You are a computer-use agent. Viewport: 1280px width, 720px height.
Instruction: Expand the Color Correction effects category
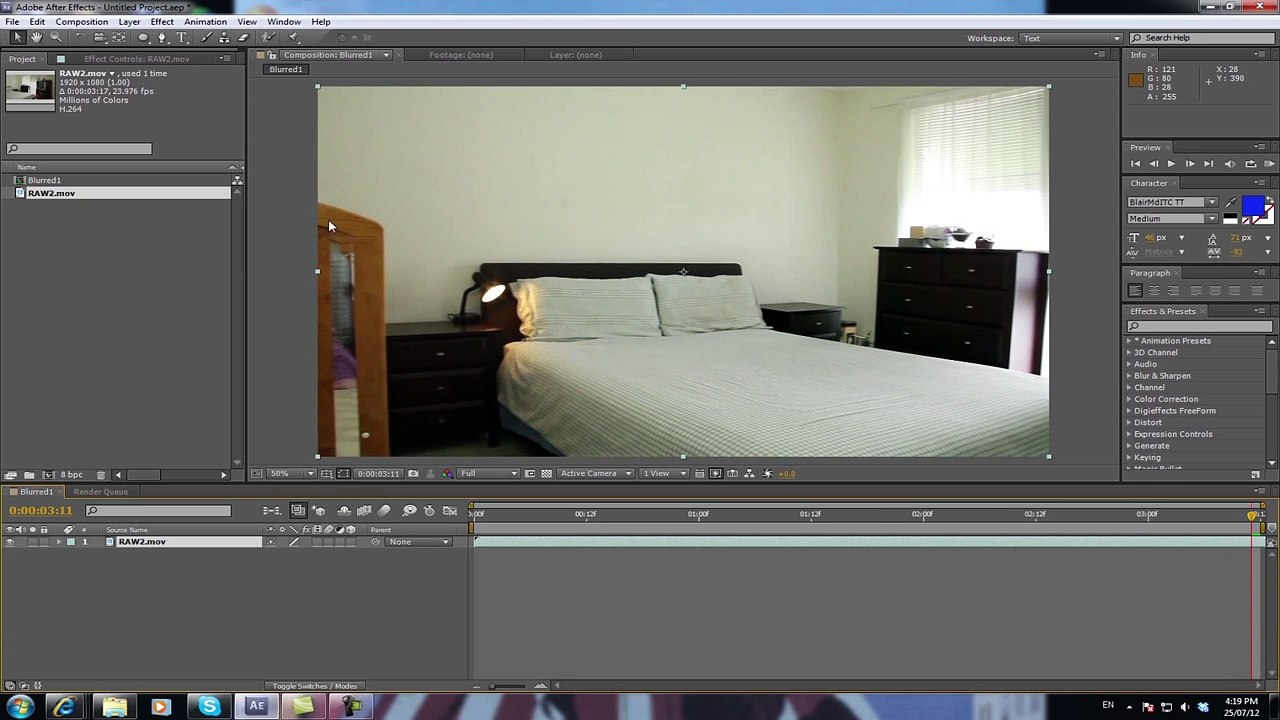(x=1130, y=399)
